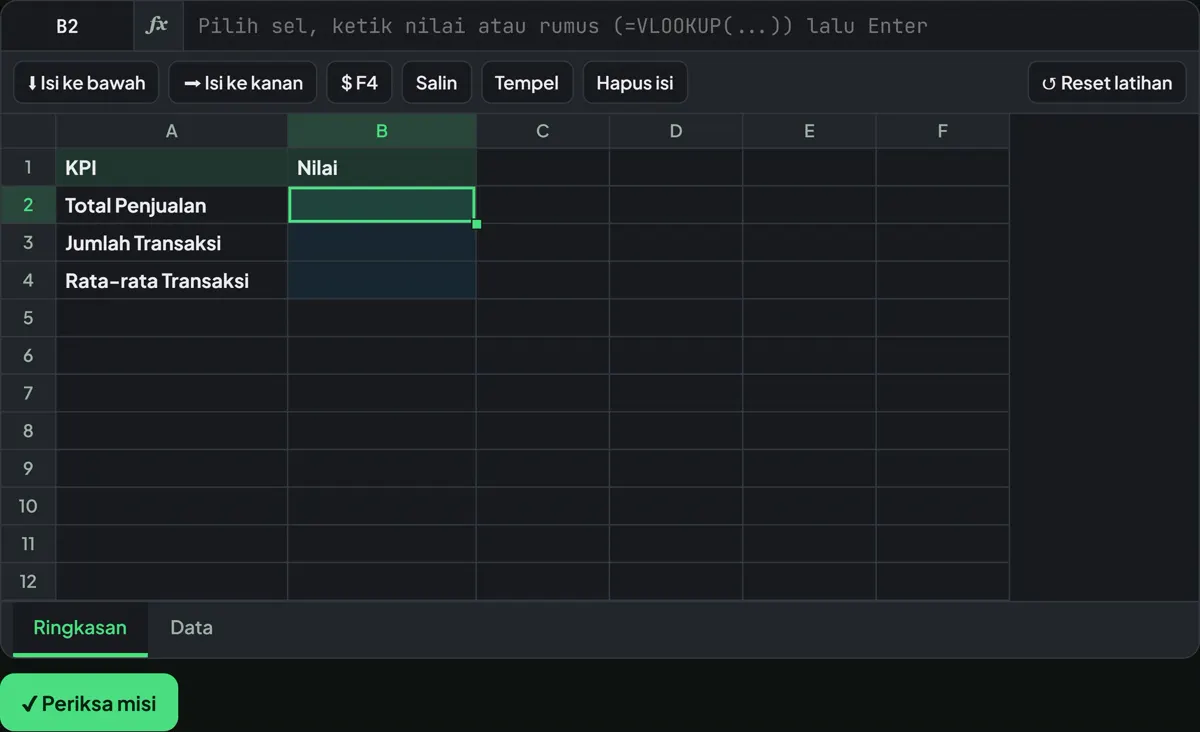Image resolution: width=1200 pixels, height=732 pixels.
Task: Click the Nilai header cell
Action: click(382, 168)
